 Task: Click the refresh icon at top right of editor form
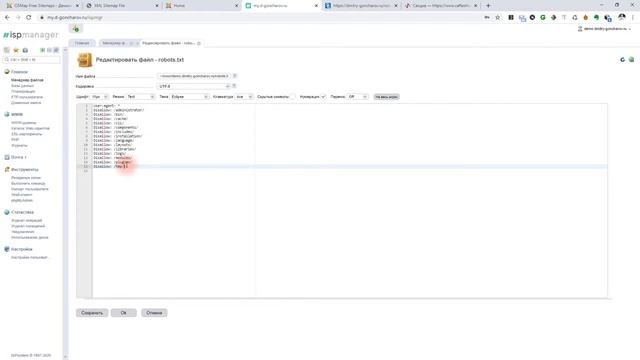pyautogui.click(x=622, y=60)
